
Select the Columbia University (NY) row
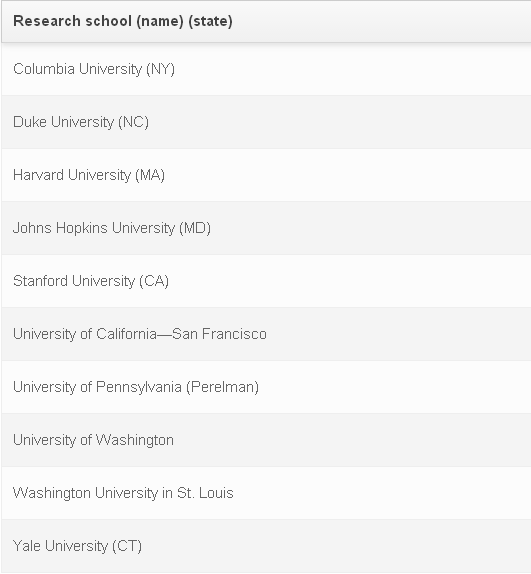(x=266, y=69)
